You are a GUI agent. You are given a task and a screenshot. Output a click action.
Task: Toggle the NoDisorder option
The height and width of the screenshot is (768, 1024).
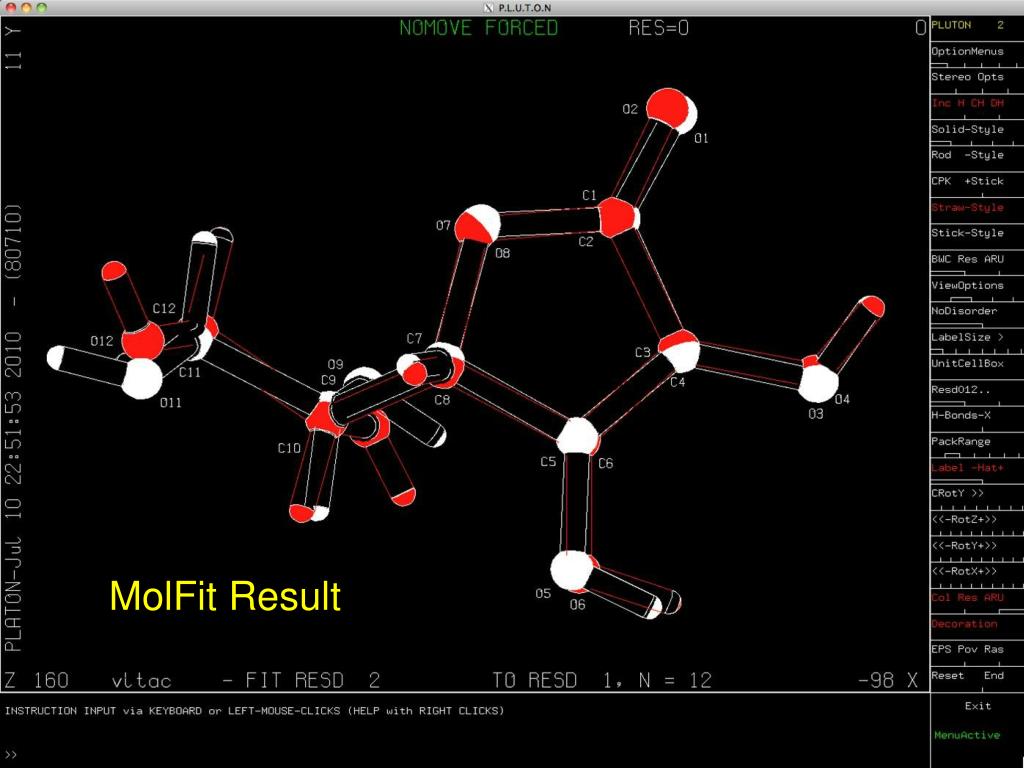coord(964,311)
